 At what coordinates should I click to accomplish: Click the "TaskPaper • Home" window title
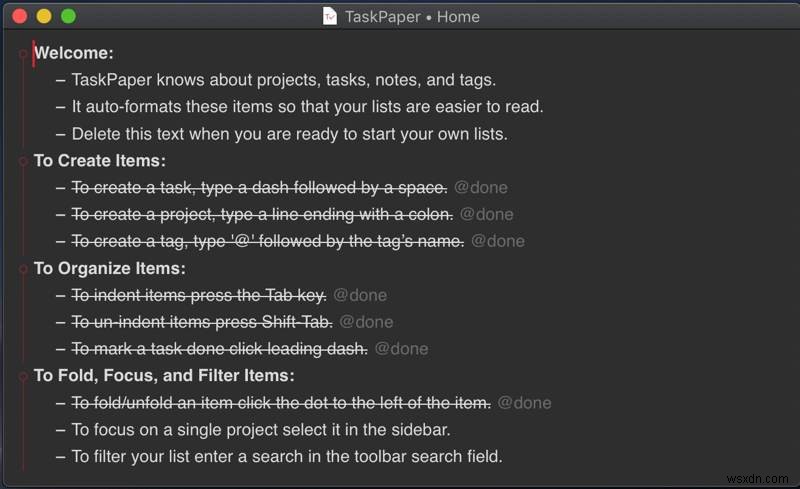pyautogui.click(x=412, y=16)
